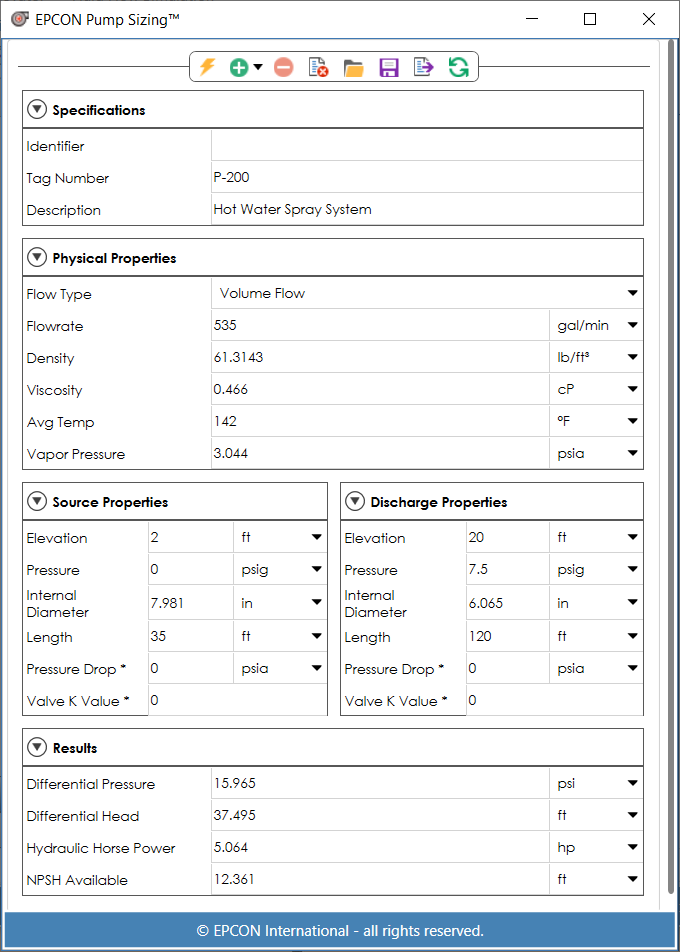680x952 pixels.
Task: Click the EPCON International copyright footer text
Action: (340, 930)
